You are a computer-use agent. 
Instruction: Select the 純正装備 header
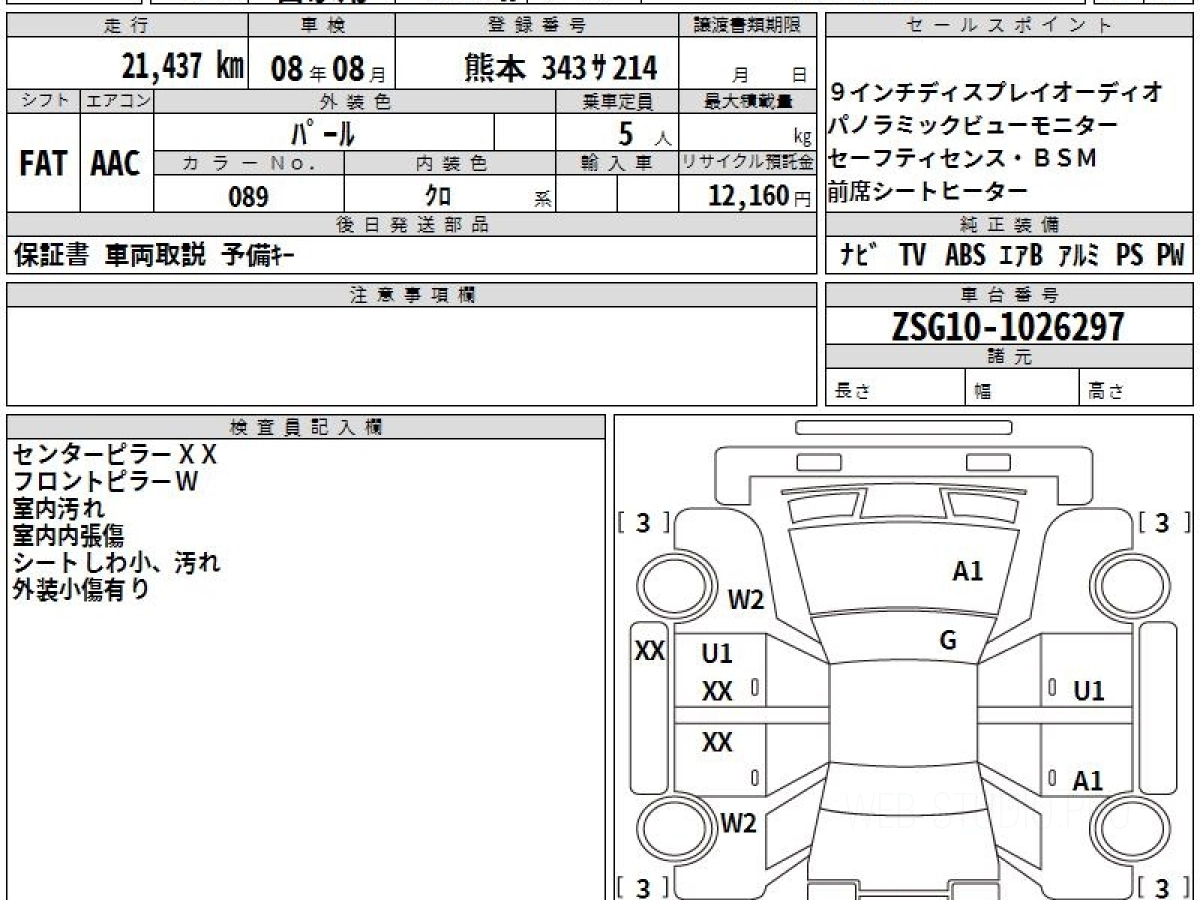pos(1009,225)
